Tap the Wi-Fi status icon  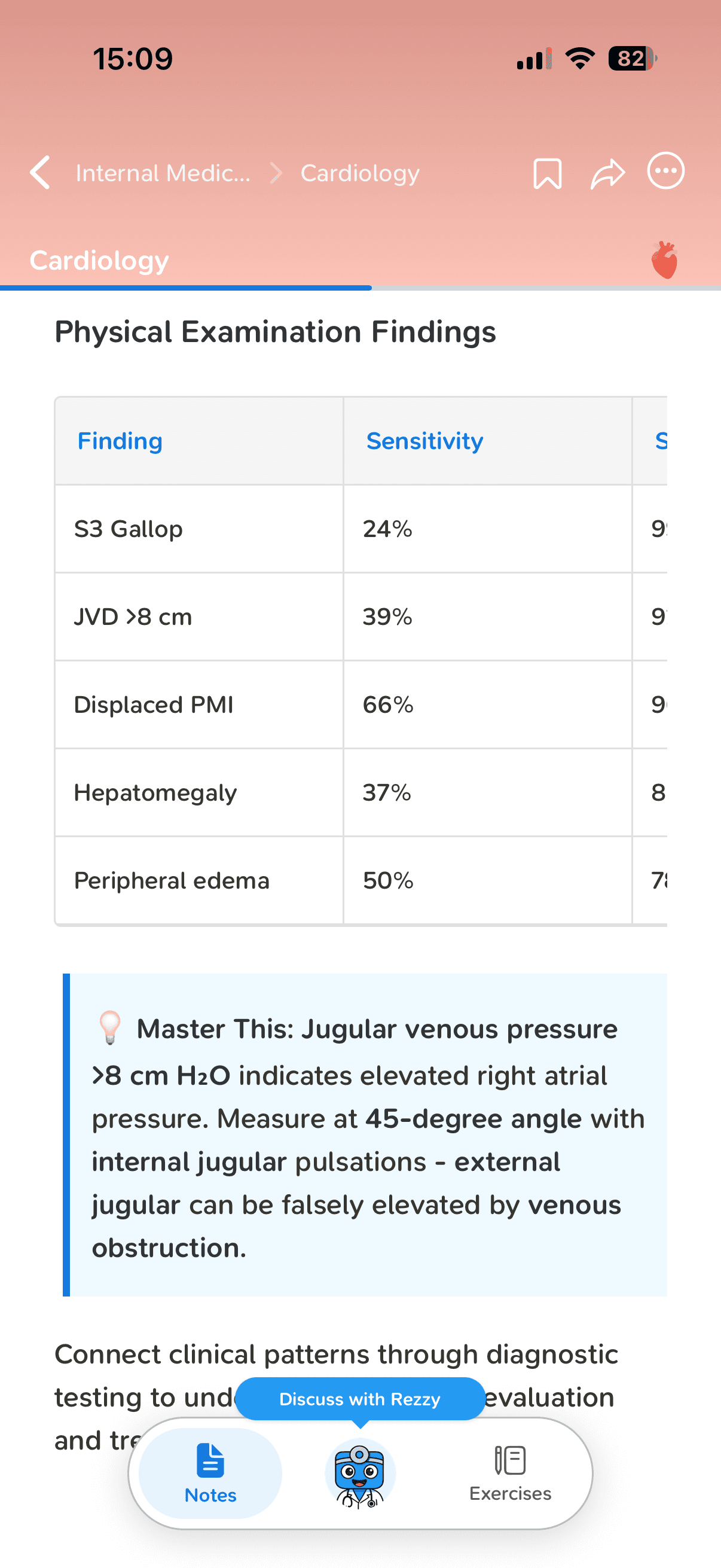tap(580, 59)
